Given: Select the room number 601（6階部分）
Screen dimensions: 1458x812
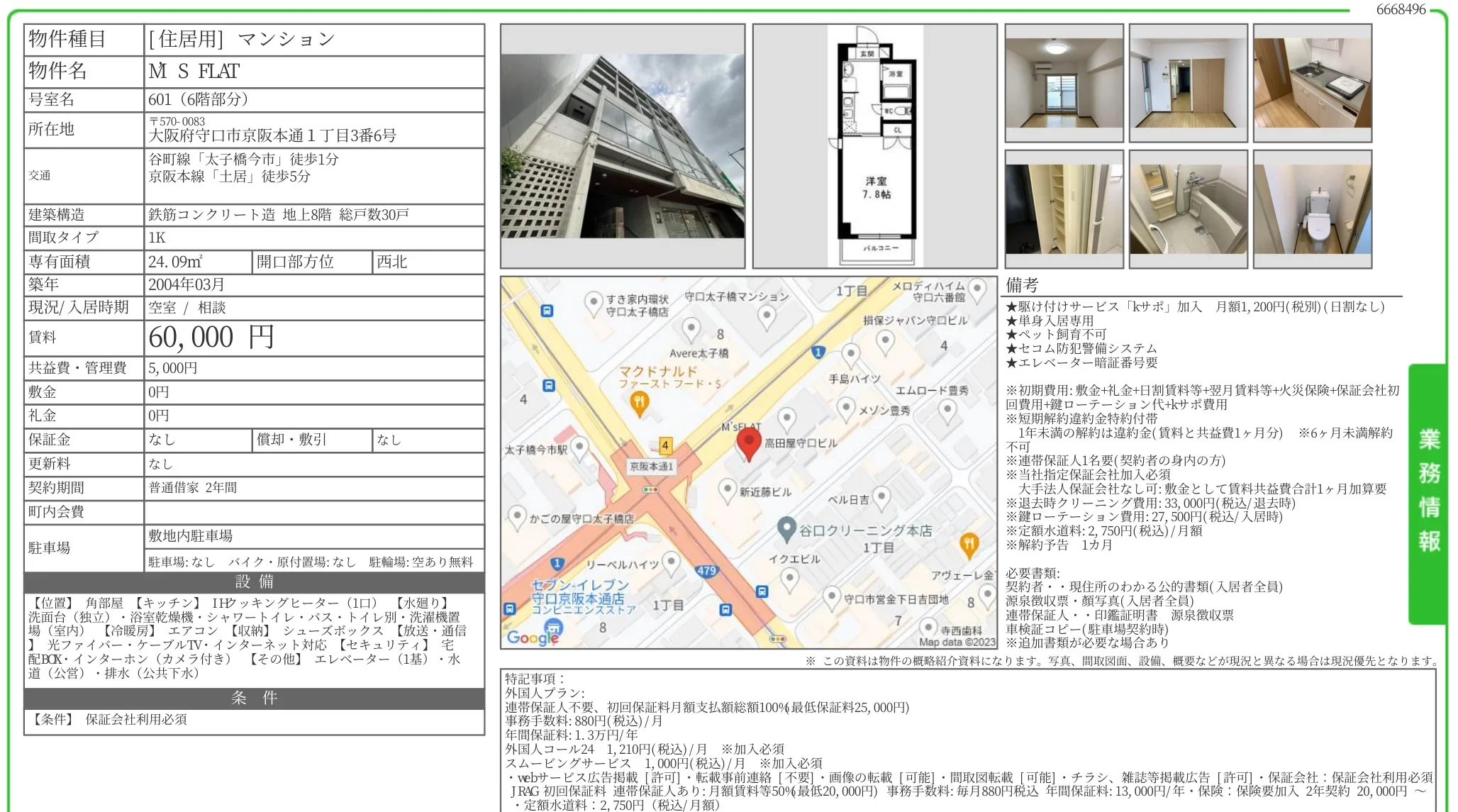Looking at the screenshot, I should point(198,99).
